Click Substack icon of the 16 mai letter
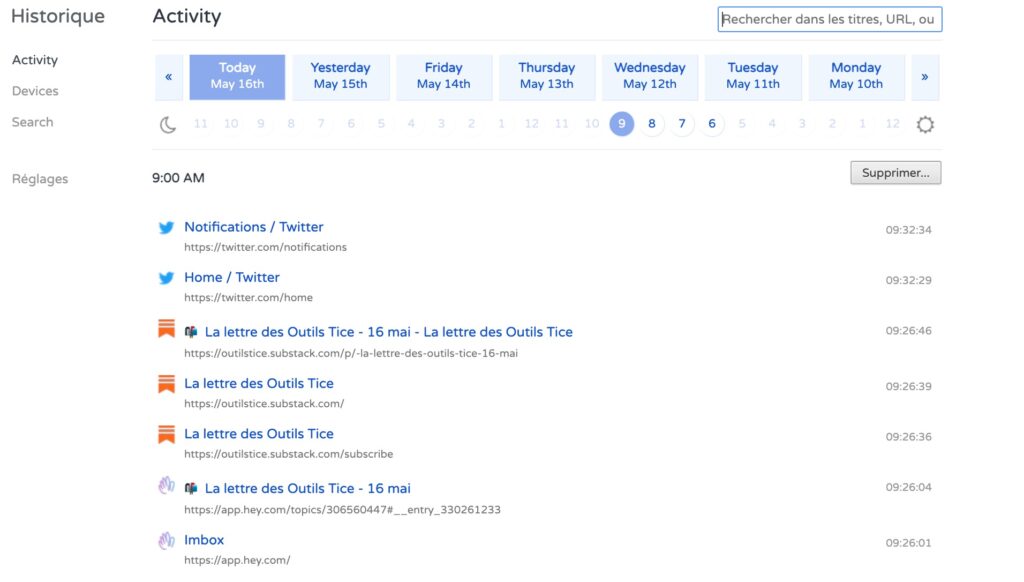The width and height of the screenshot is (1024, 582). coord(167,329)
